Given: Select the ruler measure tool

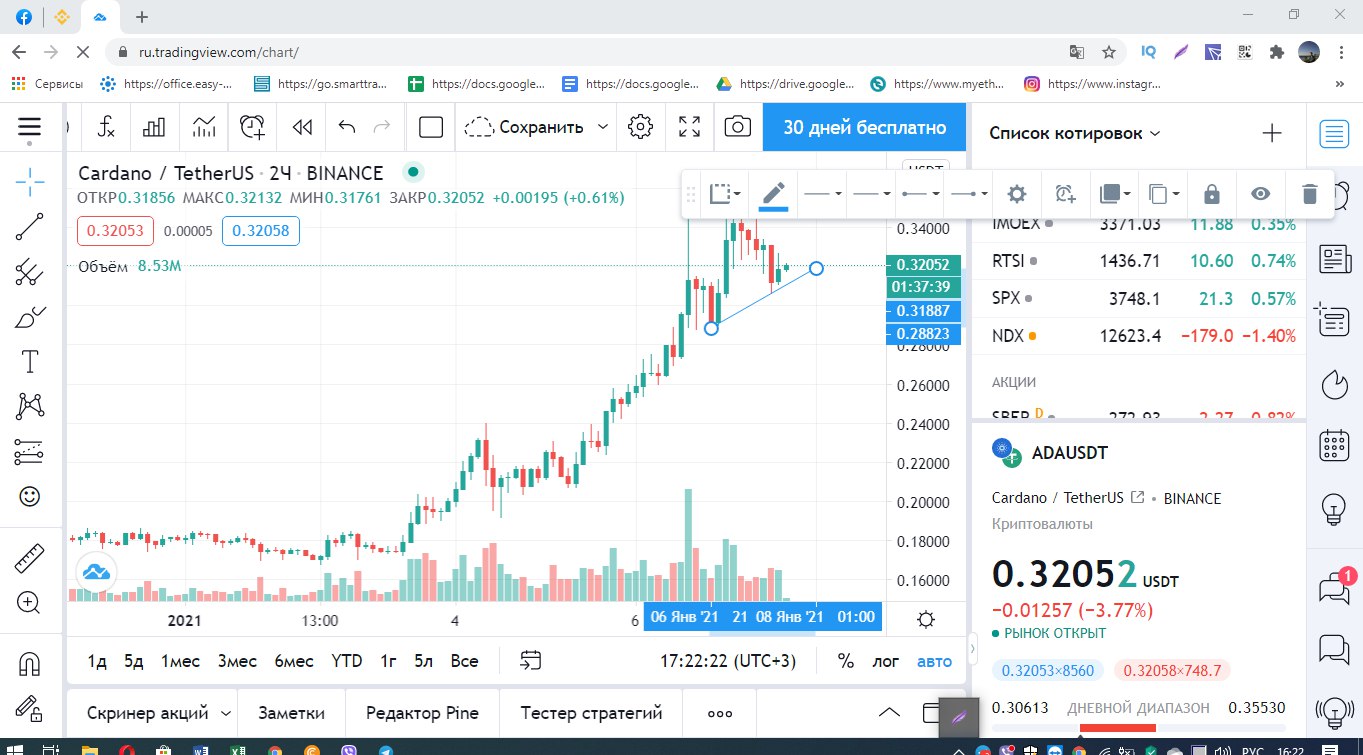Looking at the screenshot, I should click(x=30, y=558).
